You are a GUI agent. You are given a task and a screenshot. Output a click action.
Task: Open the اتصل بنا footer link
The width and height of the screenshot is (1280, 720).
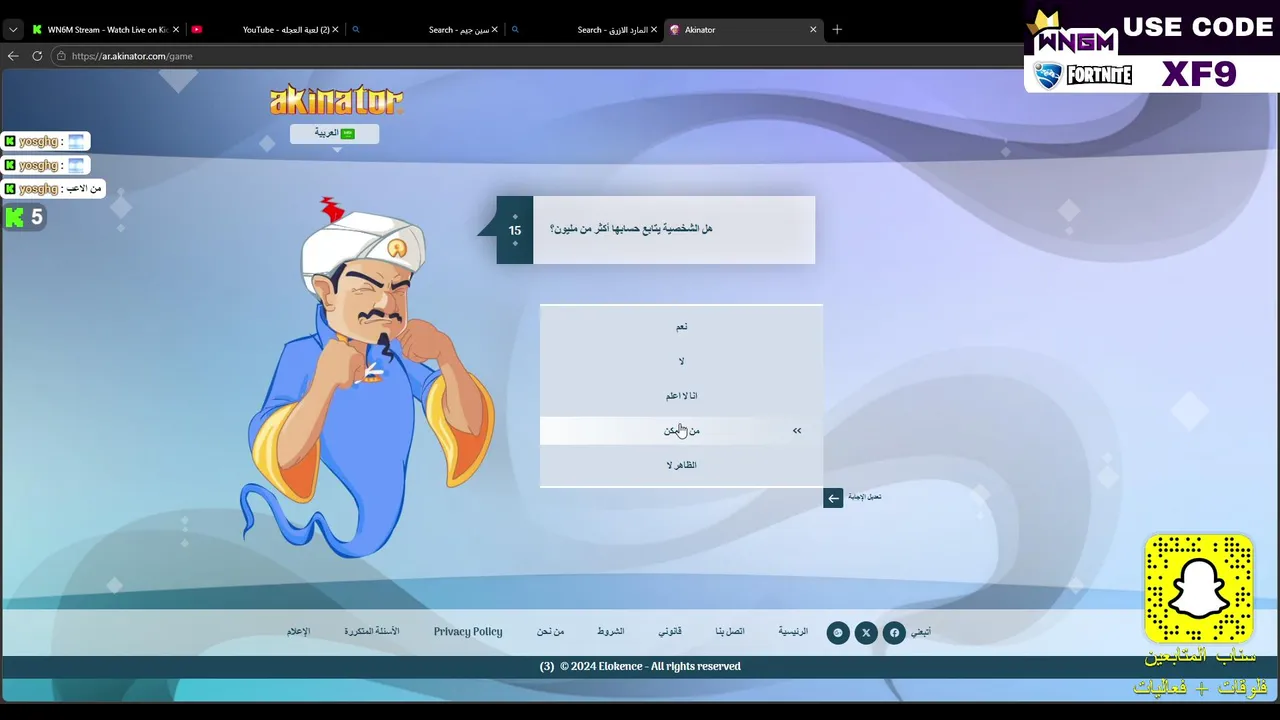pyautogui.click(x=730, y=632)
